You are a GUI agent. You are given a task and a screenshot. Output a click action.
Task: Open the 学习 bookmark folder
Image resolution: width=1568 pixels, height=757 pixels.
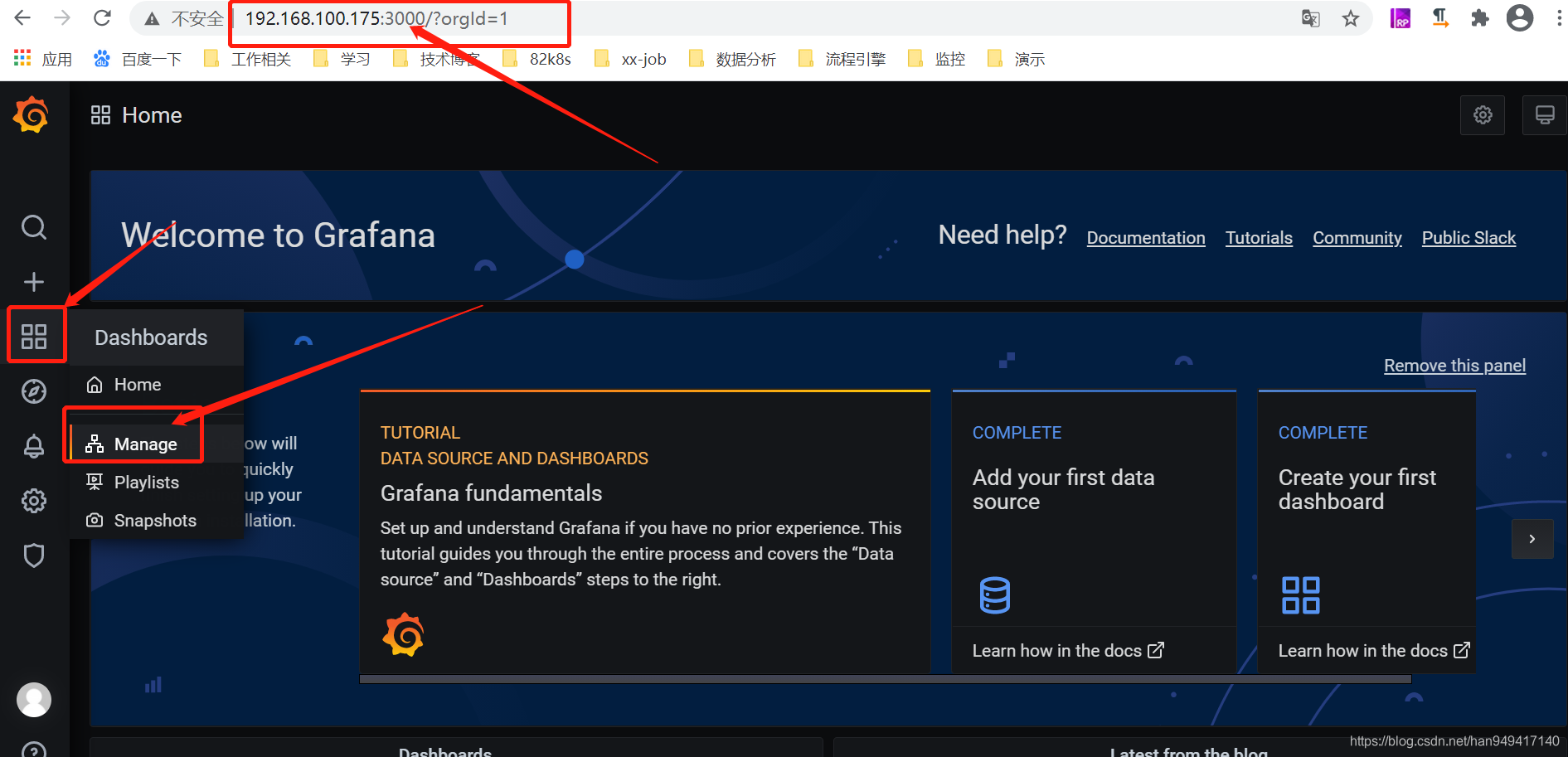(342, 59)
